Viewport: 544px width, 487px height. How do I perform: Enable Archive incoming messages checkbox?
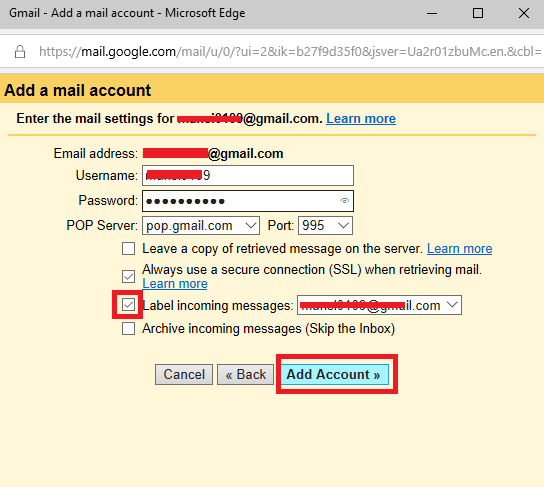(128, 328)
